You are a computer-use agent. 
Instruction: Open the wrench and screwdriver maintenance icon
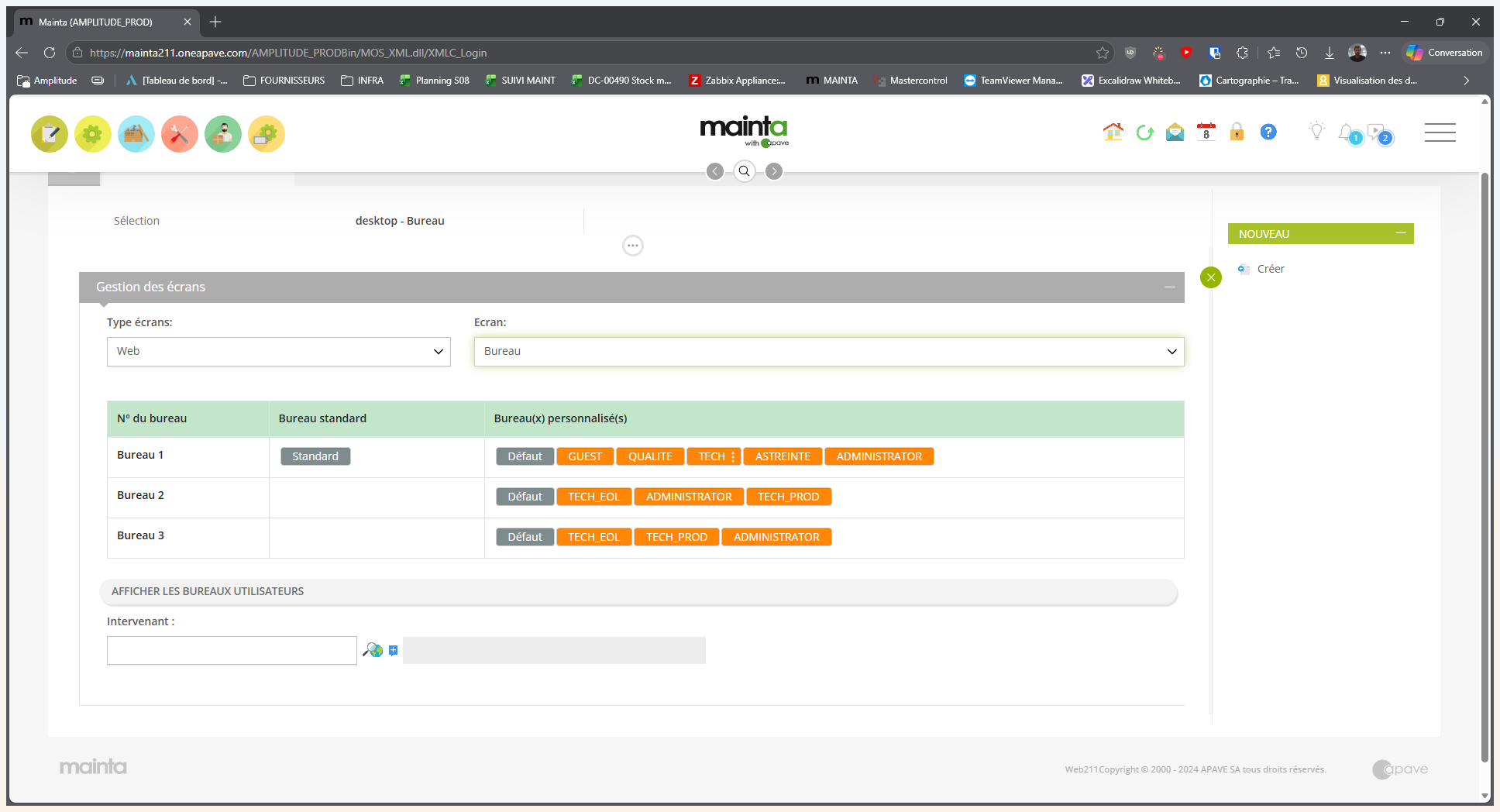[180, 134]
